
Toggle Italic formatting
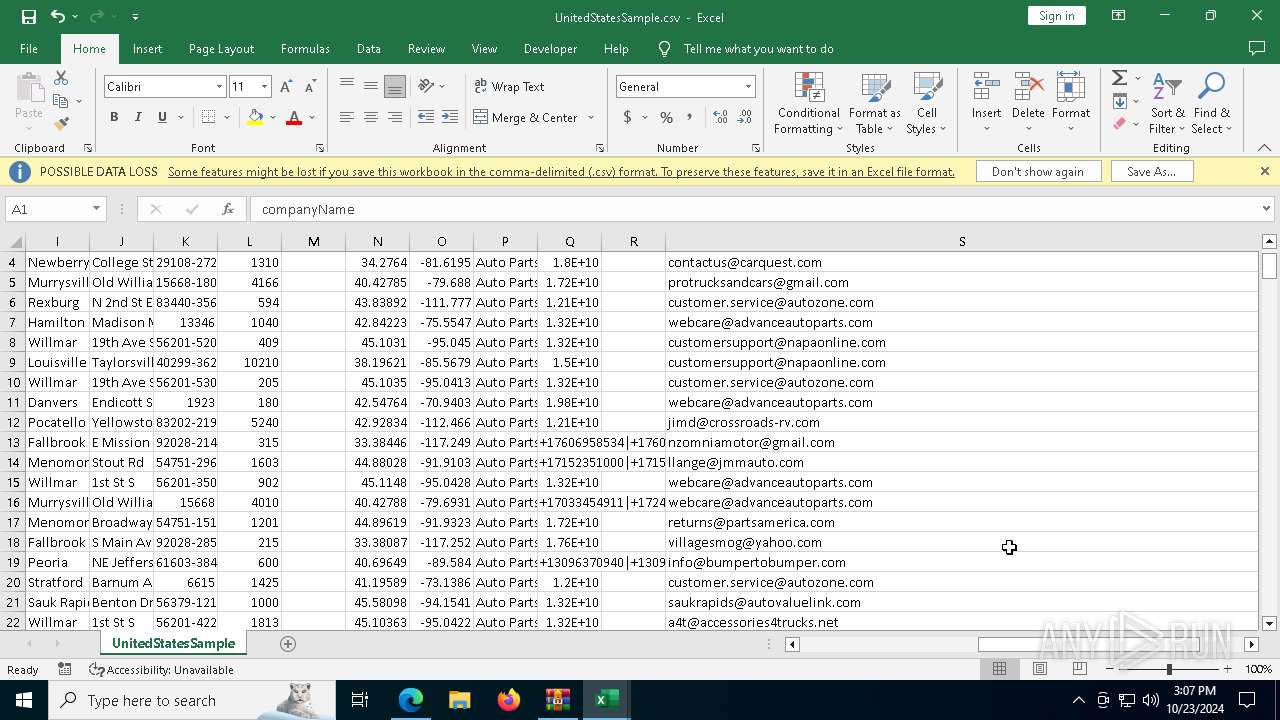coord(138,117)
